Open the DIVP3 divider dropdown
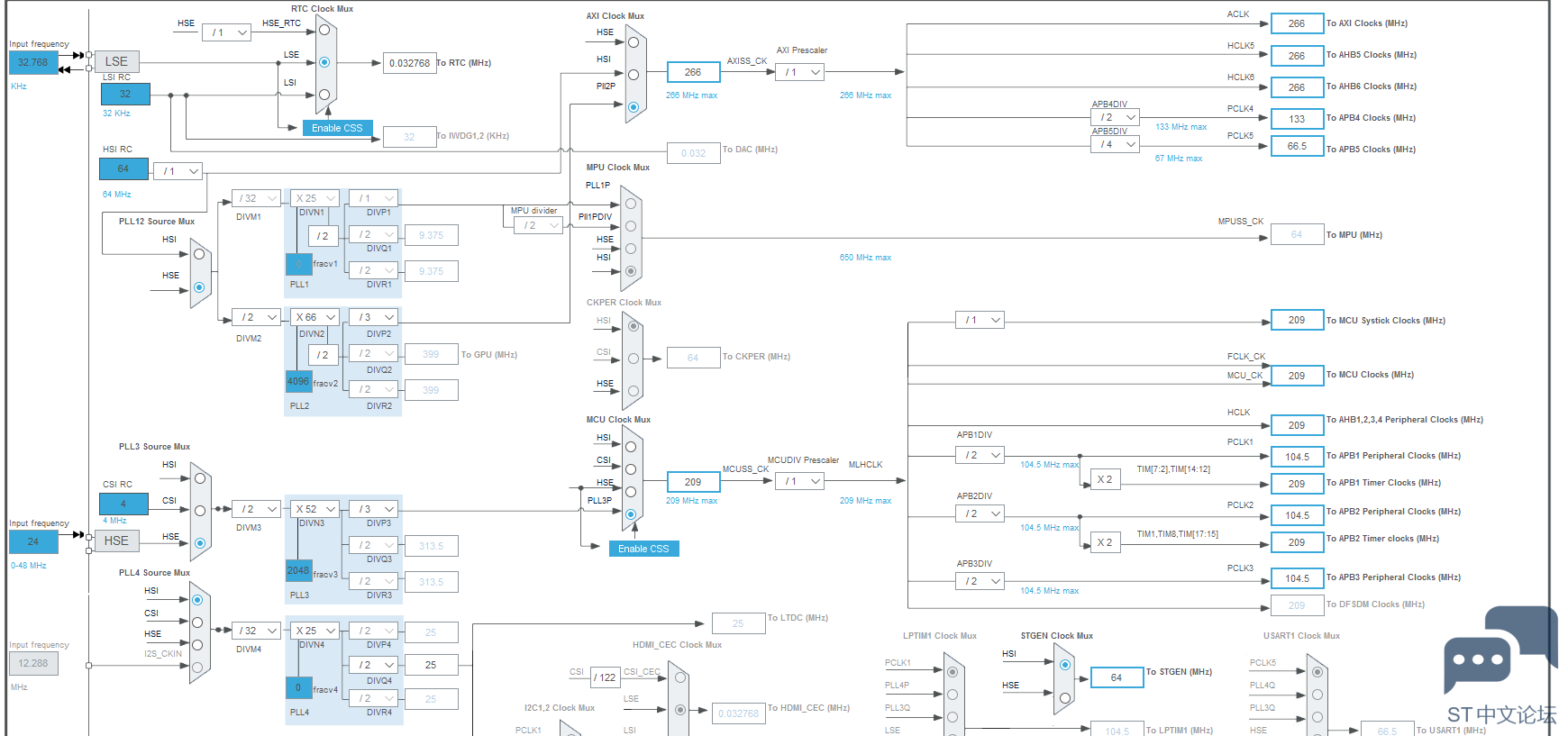 [374, 509]
